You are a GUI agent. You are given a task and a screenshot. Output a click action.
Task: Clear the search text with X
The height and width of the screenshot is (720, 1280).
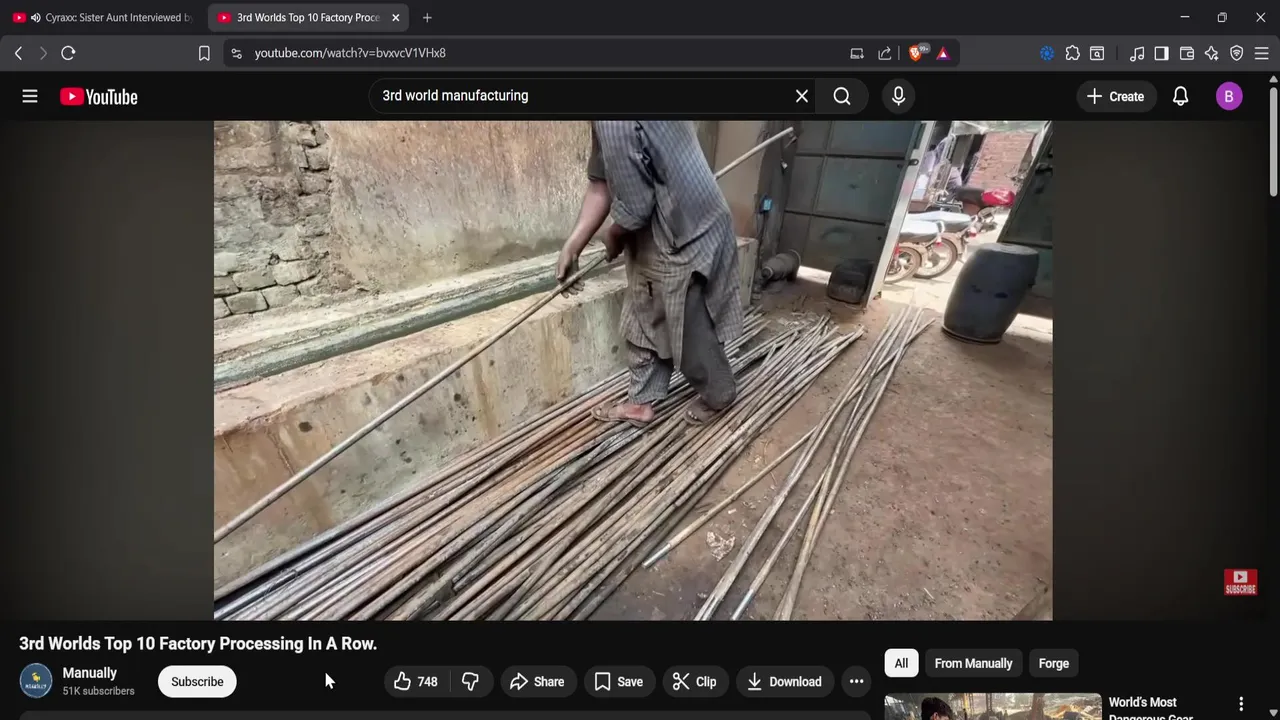click(x=801, y=96)
